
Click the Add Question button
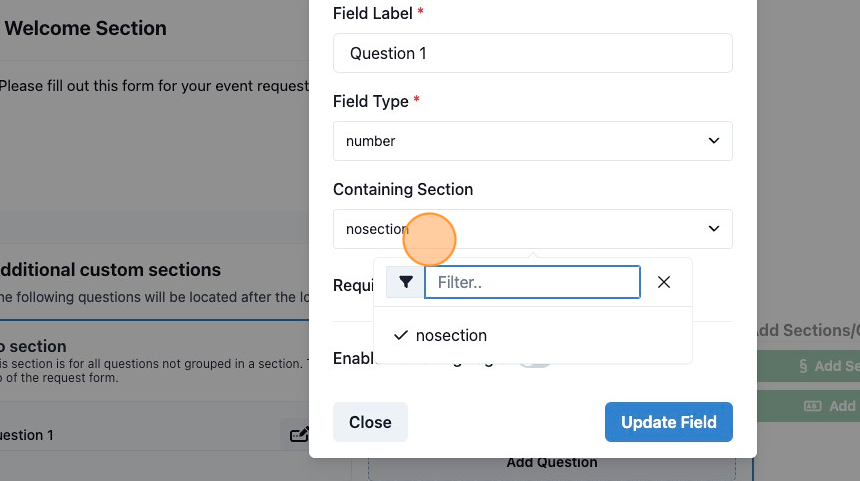552,463
